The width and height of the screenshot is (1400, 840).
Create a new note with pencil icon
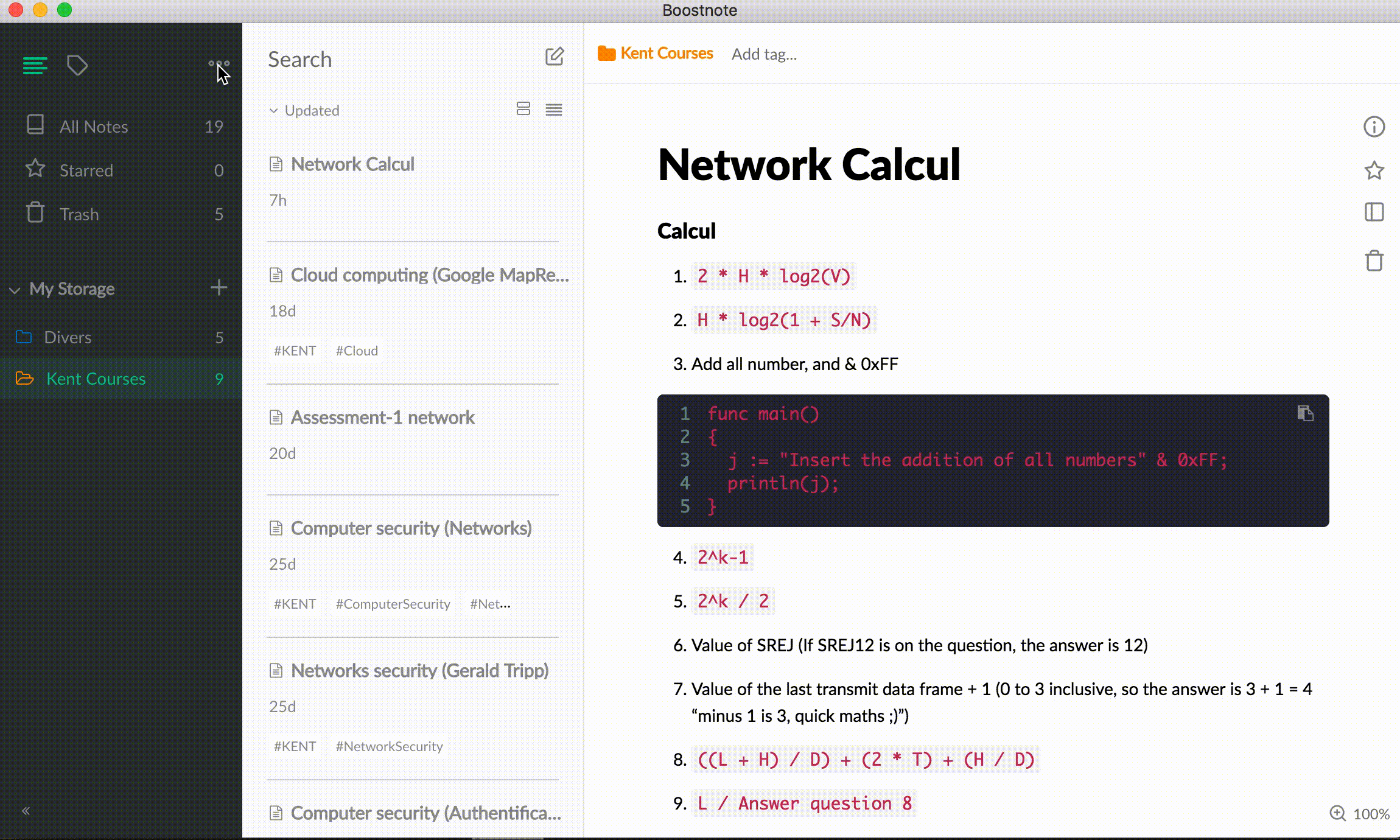coord(554,57)
